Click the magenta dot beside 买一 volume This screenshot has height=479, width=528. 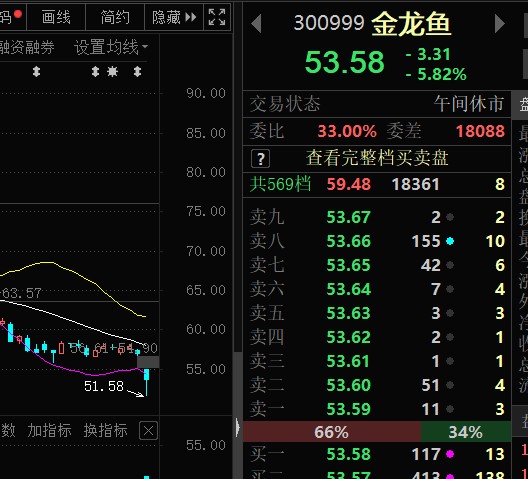(450, 454)
